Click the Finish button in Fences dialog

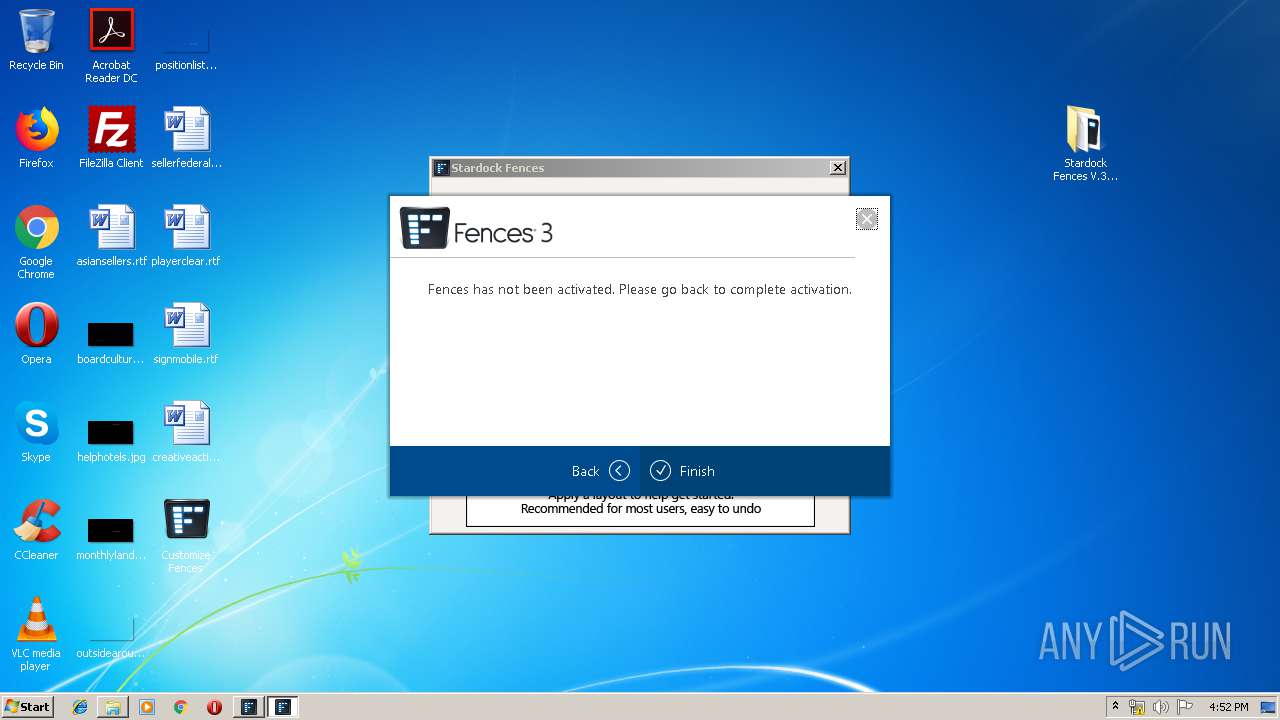(x=682, y=471)
